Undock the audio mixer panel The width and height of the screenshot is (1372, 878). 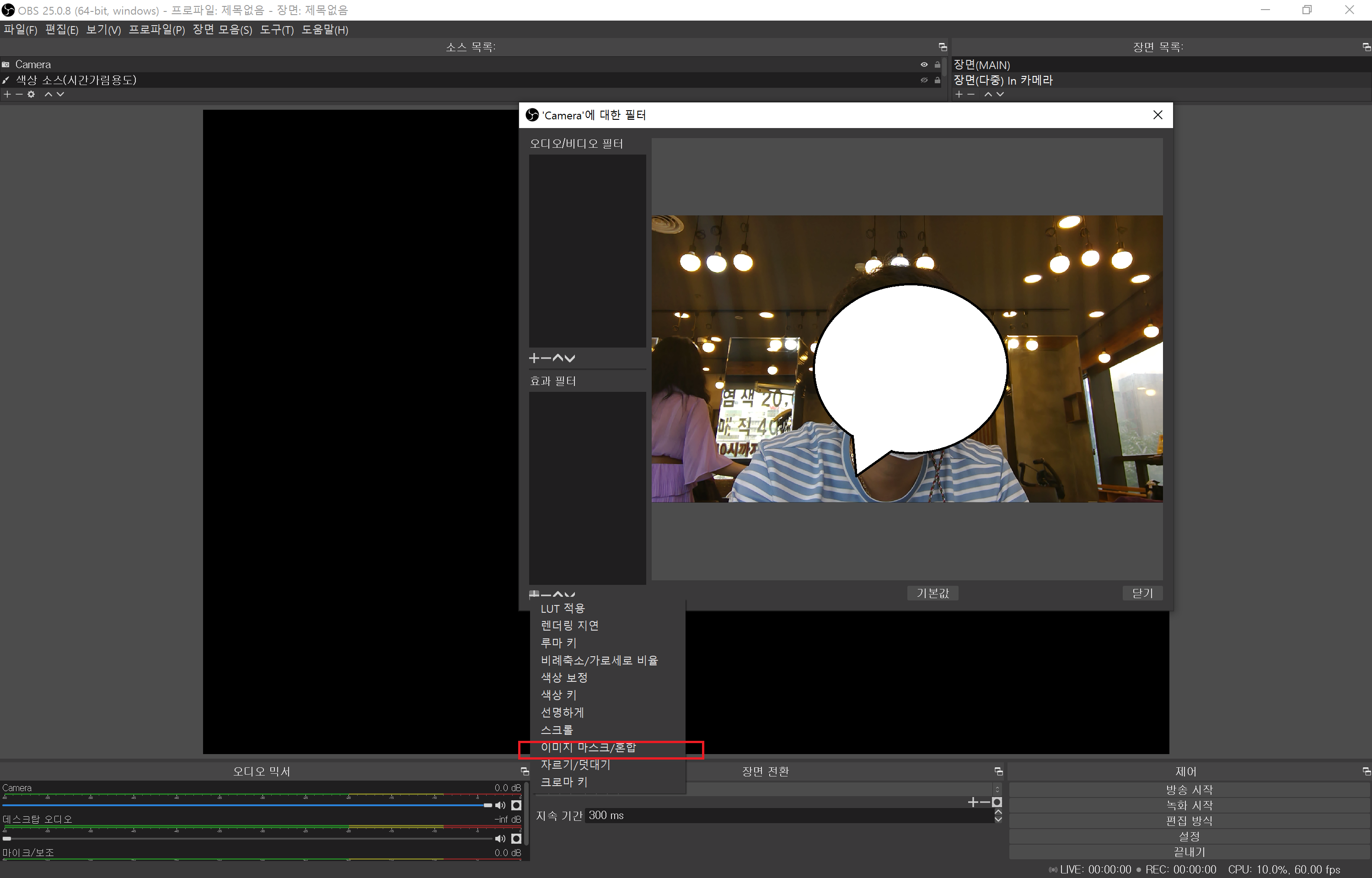point(525,771)
